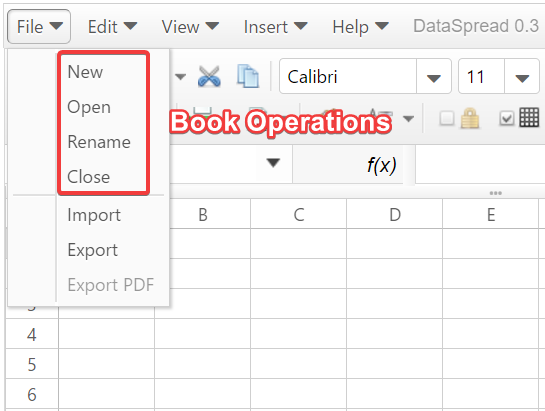This screenshot has width=545, height=411.
Task: Open the Help menu
Action: (x=360, y=27)
